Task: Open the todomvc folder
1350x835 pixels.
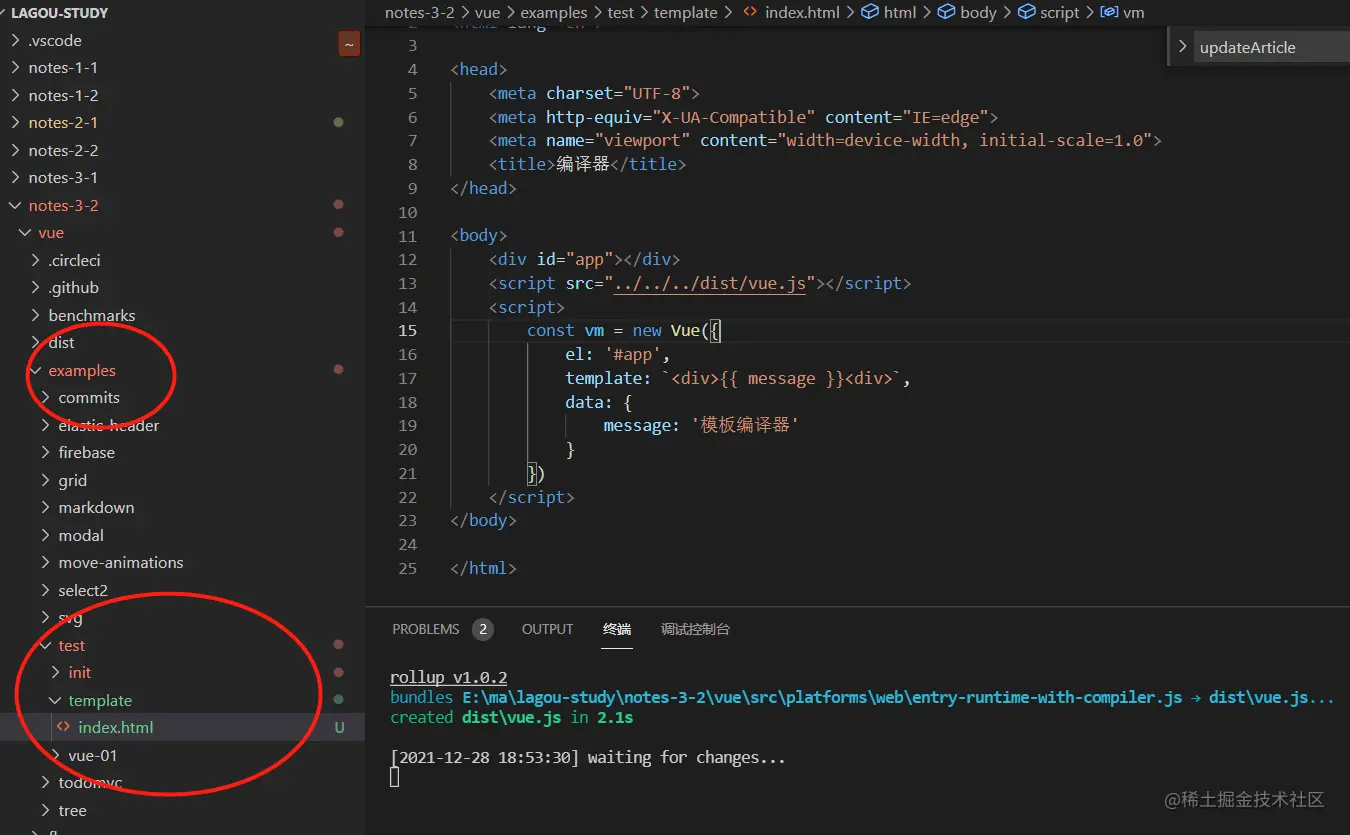Action: pyautogui.click(x=90, y=783)
